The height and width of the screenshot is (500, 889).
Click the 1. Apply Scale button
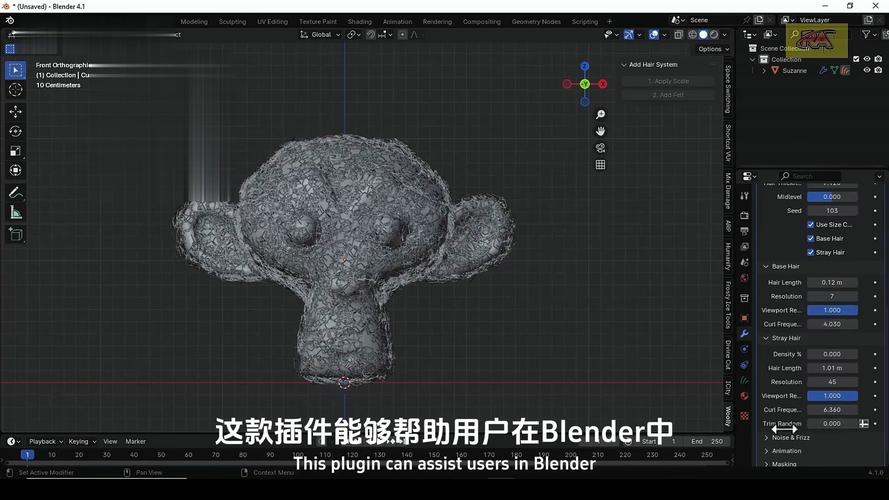click(668, 81)
